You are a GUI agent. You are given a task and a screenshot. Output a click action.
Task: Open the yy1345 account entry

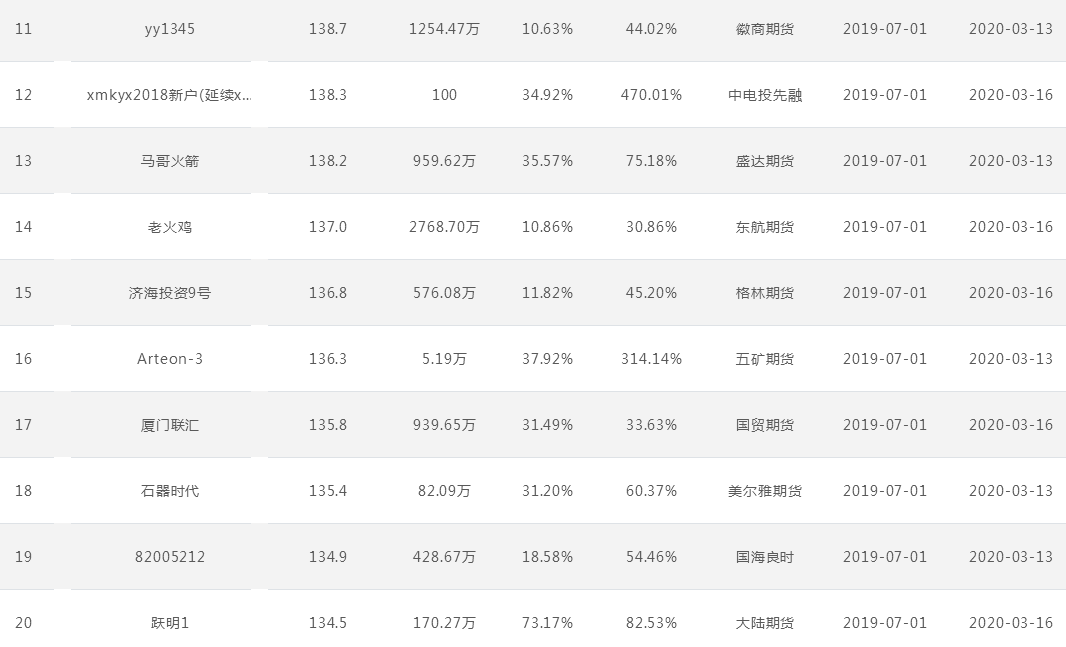click(169, 29)
